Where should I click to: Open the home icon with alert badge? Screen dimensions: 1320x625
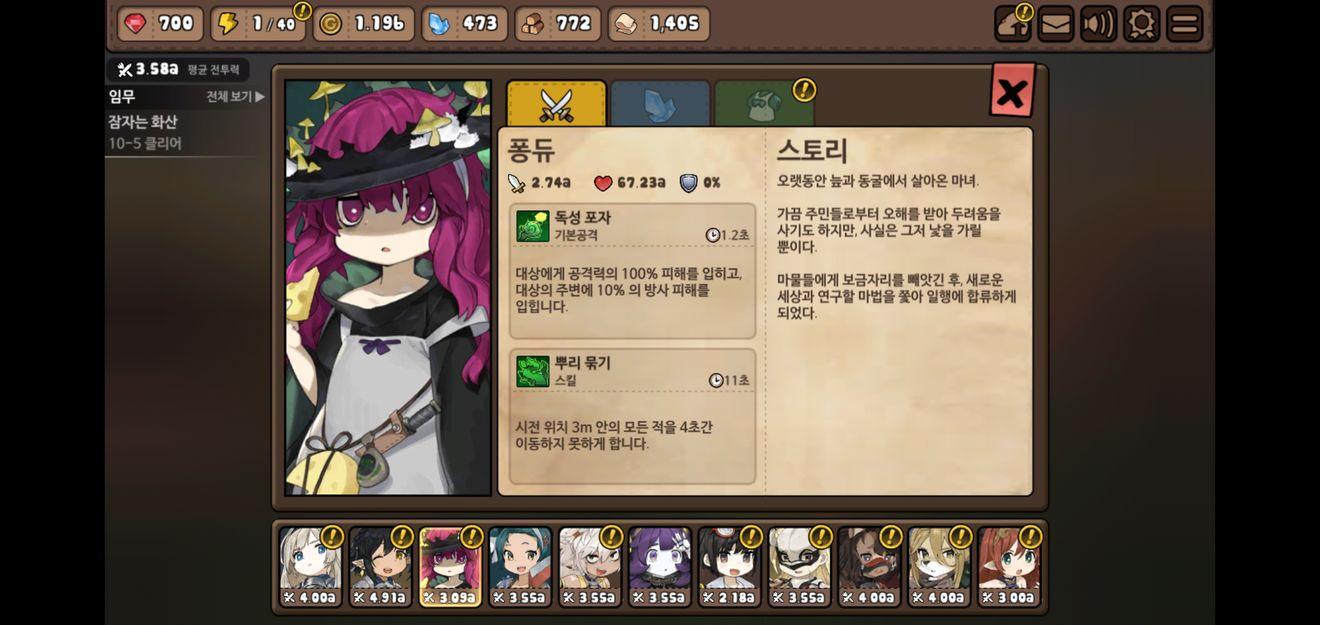pos(1013,24)
